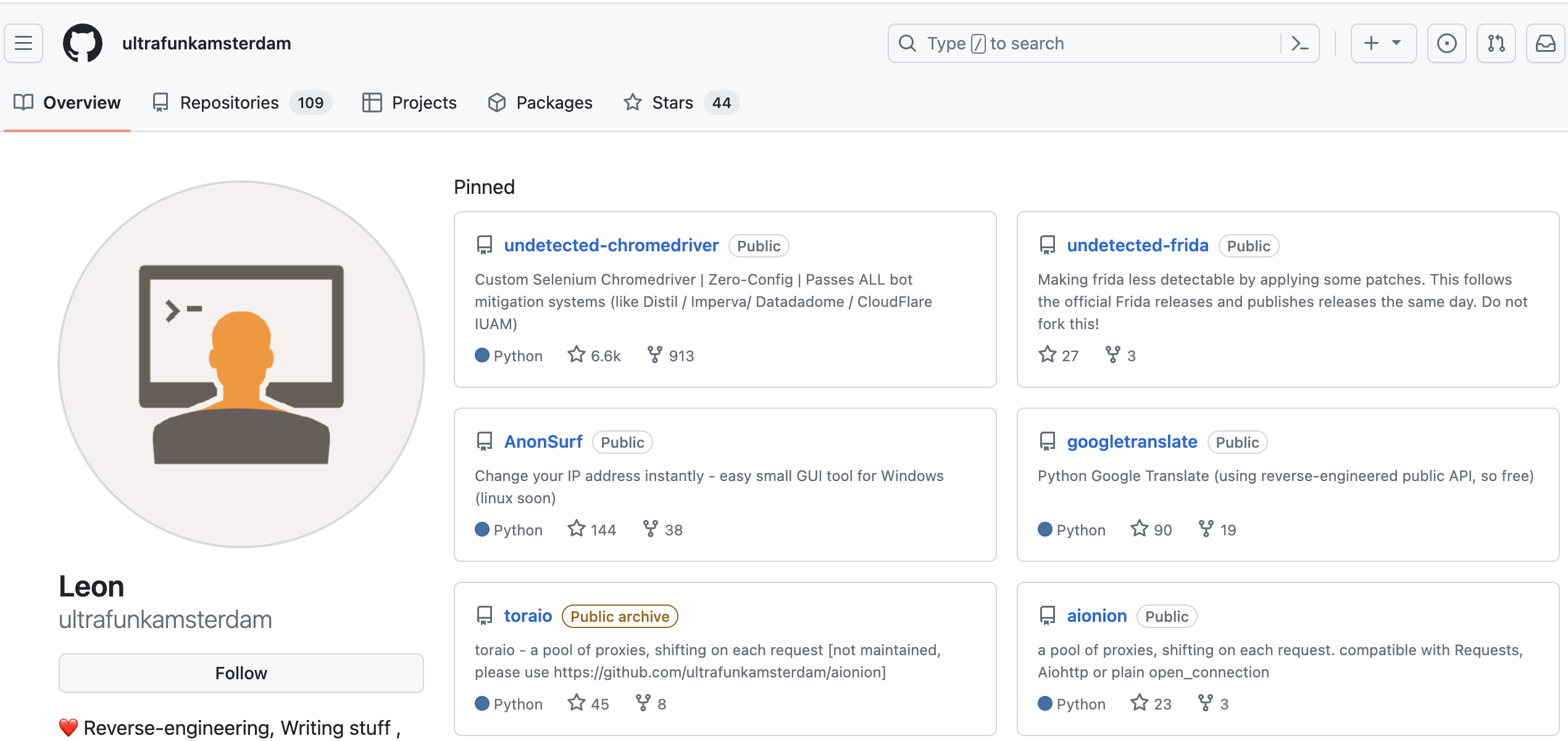The height and width of the screenshot is (741, 1568).
Task: Open the undetected-chromedriver repository
Action: click(x=611, y=246)
